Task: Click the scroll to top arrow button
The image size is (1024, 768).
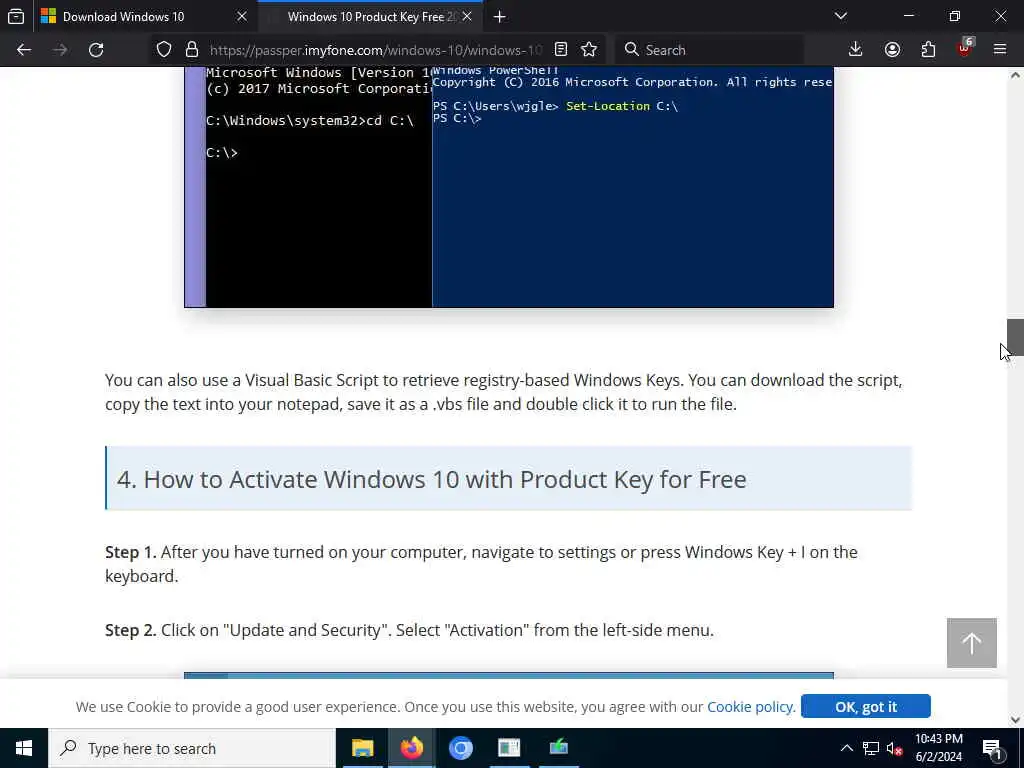Action: click(972, 643)
